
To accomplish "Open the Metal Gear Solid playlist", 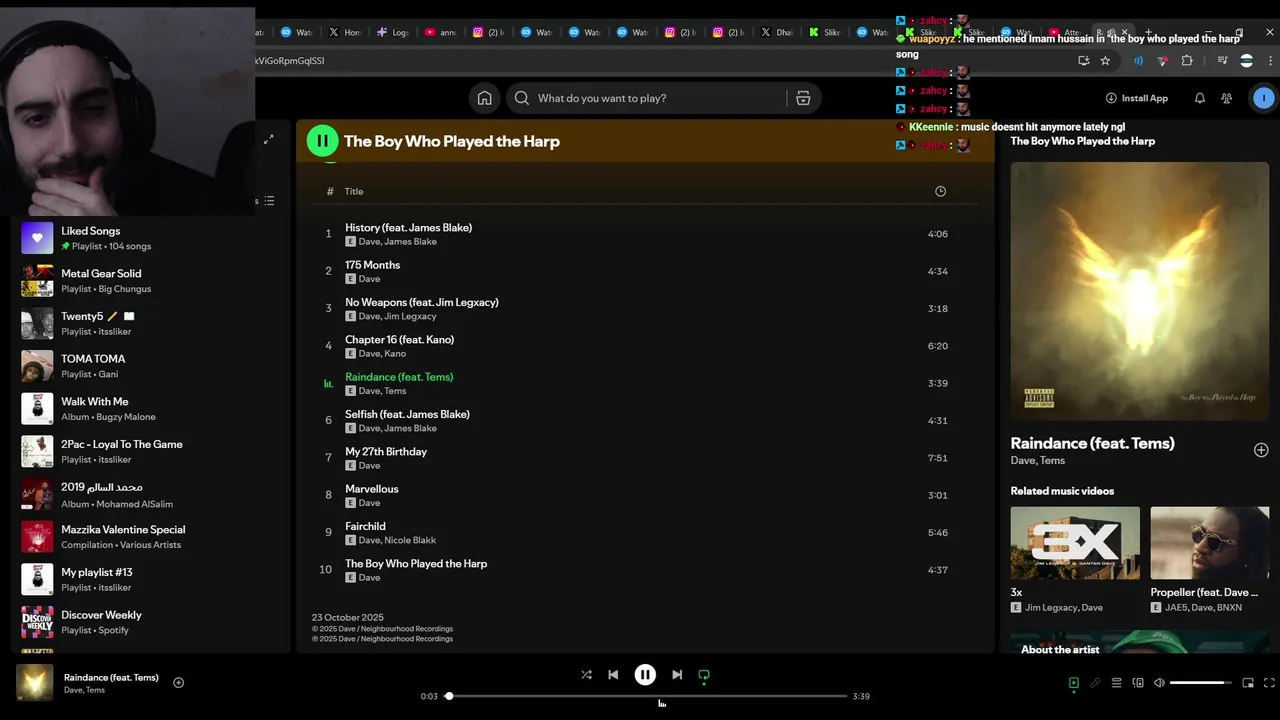I will click(150, 281).
